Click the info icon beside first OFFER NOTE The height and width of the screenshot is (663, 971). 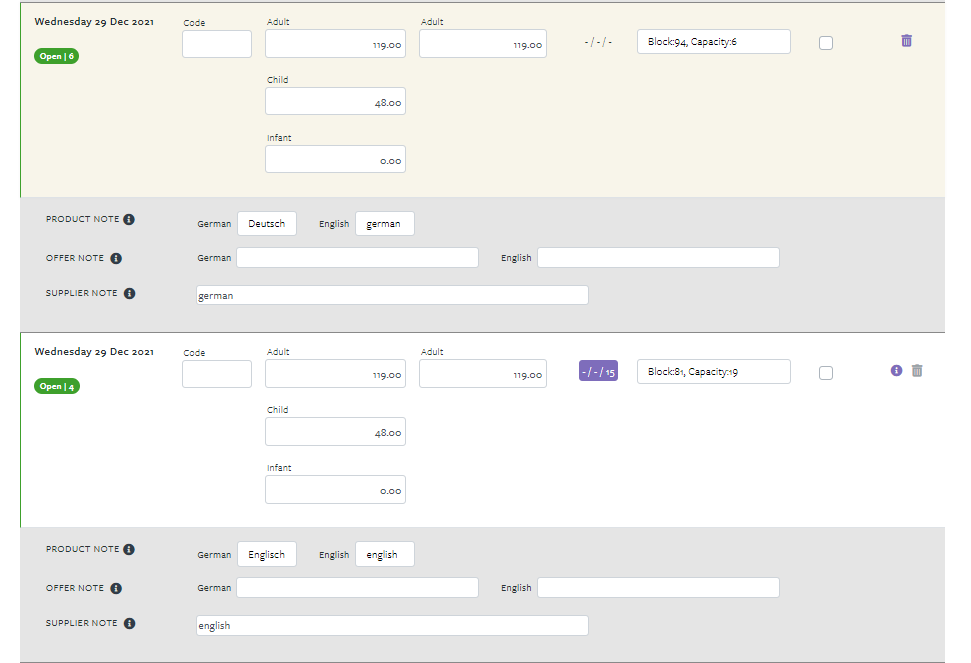click(117, 257)
